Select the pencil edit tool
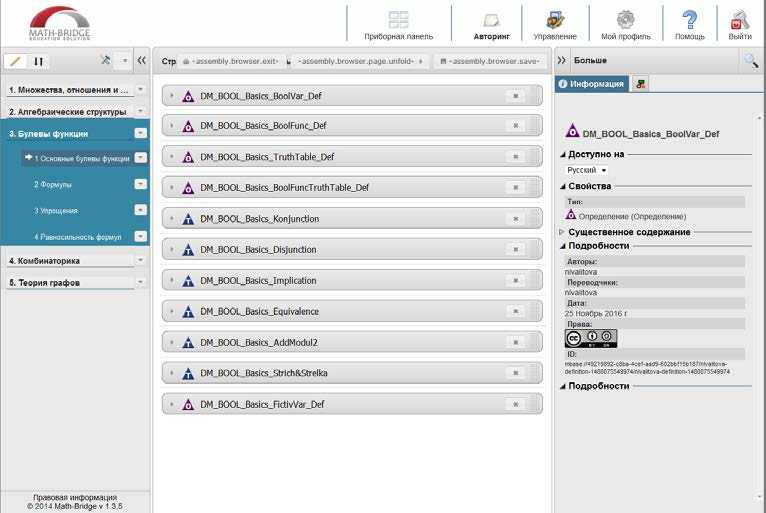This screenshot has width=766, height=513. (15, 61)
